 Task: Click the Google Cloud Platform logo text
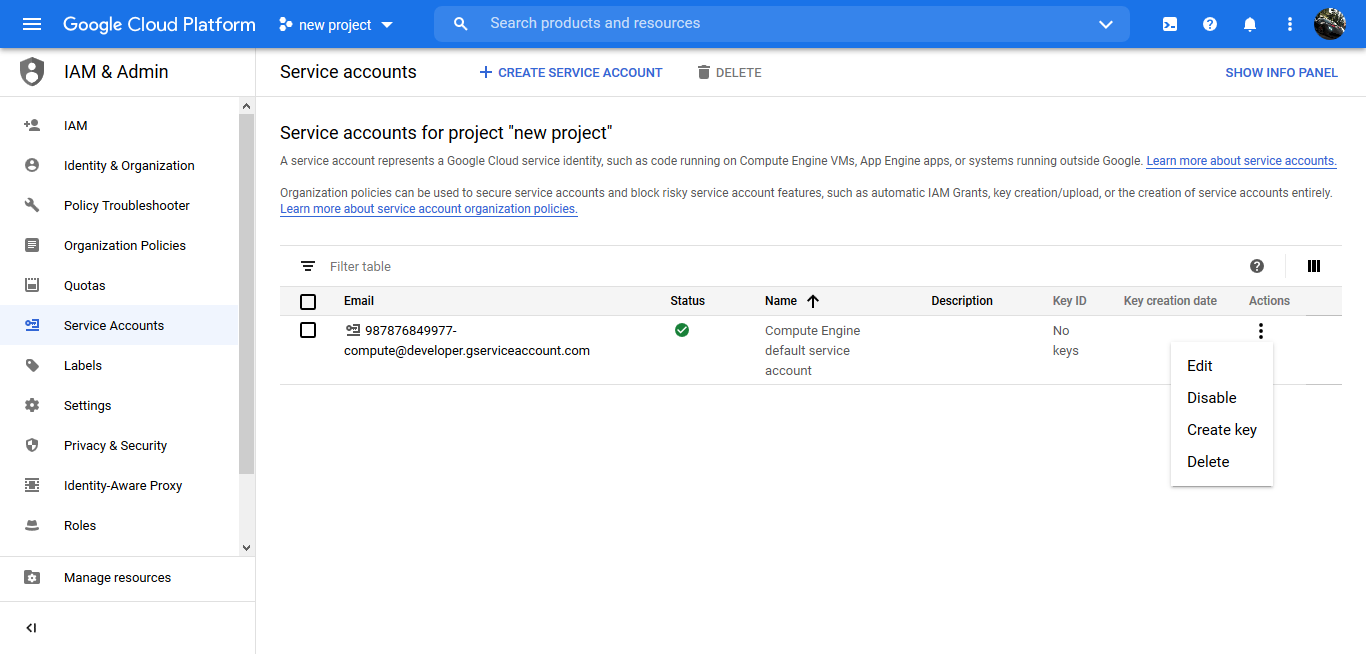[159, 24]
